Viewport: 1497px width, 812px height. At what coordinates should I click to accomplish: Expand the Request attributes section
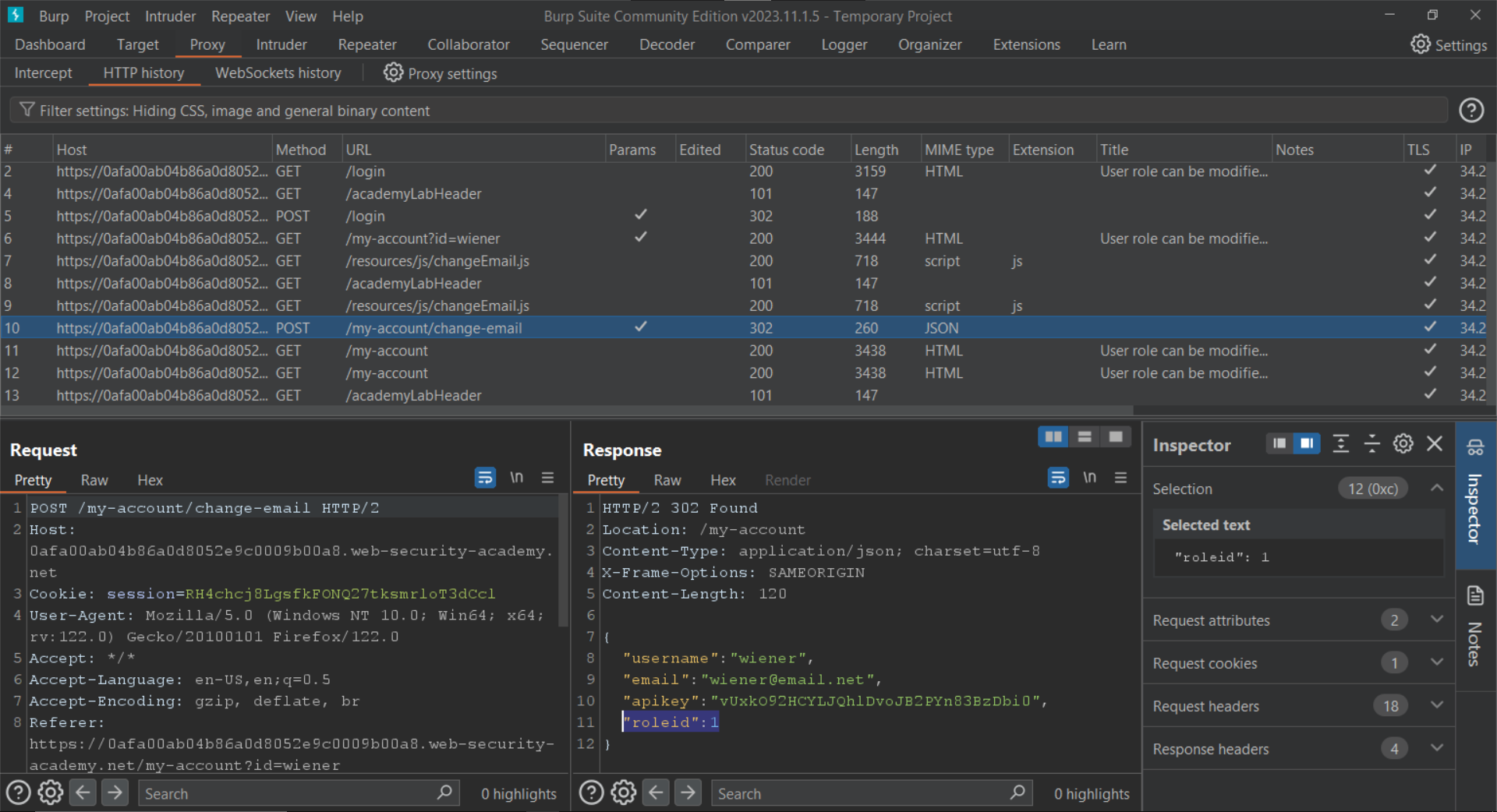(1436, 620)
